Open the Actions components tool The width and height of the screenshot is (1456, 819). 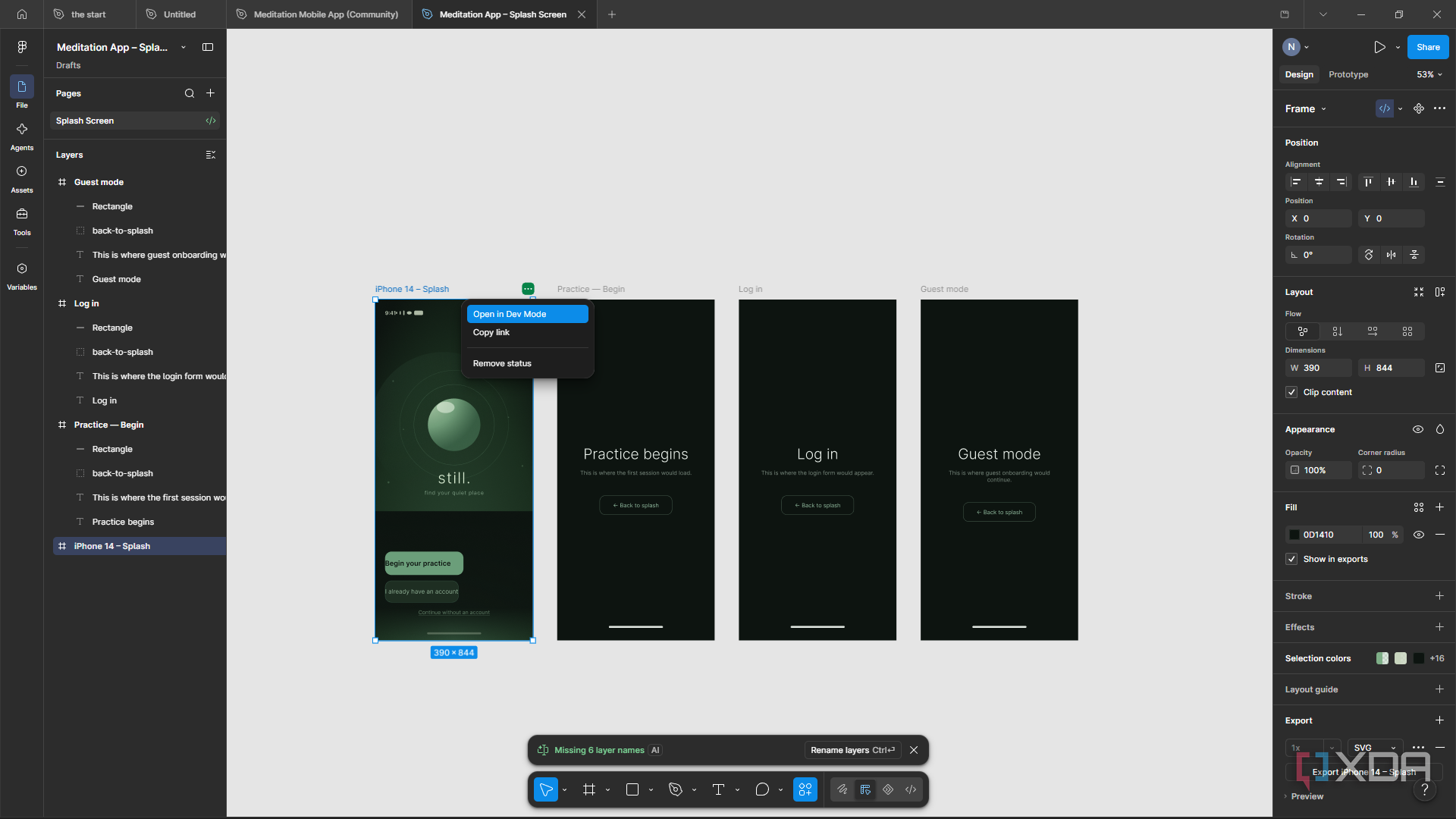(805, 789)
